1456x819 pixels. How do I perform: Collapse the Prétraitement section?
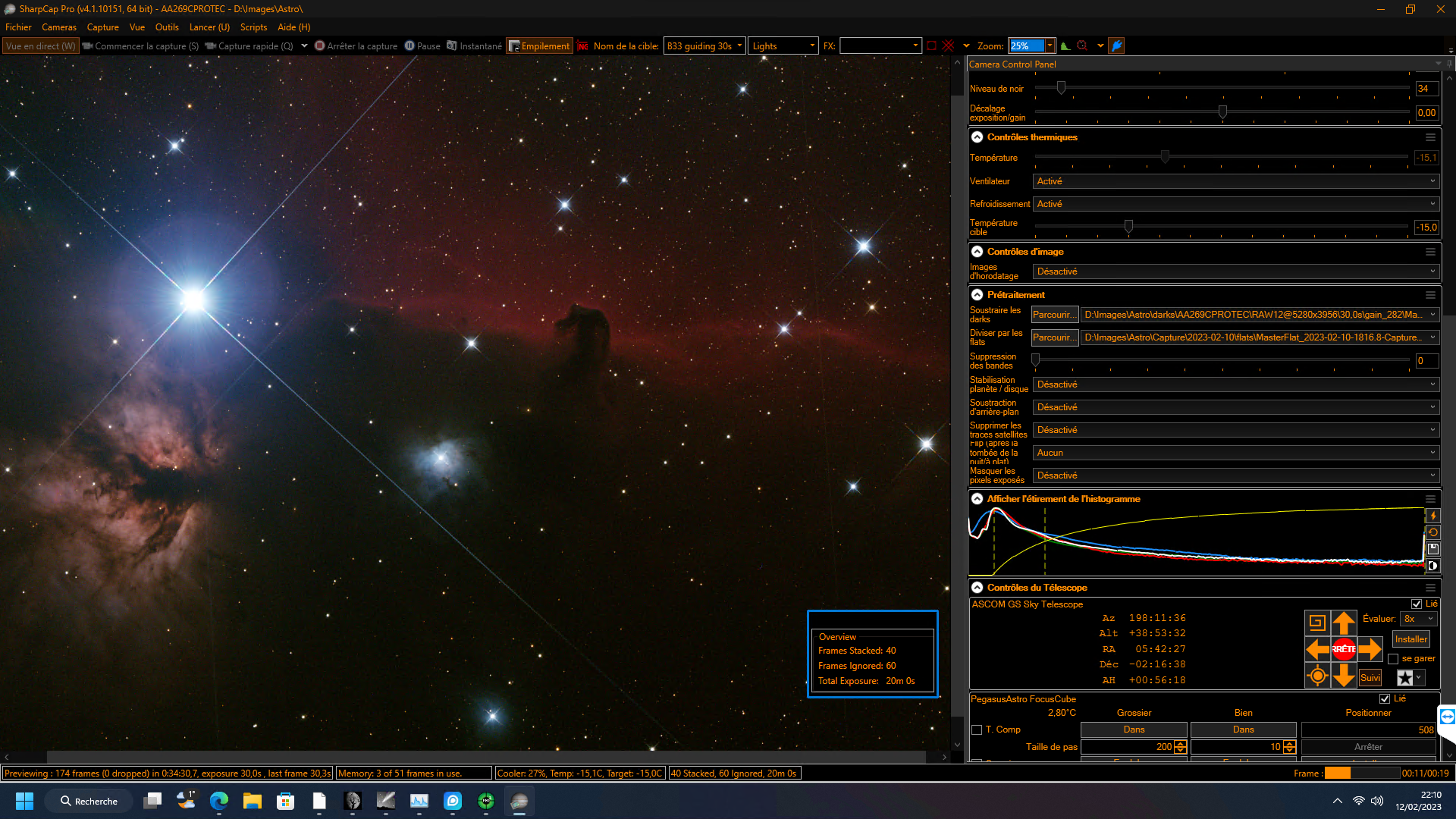point(977,295)
